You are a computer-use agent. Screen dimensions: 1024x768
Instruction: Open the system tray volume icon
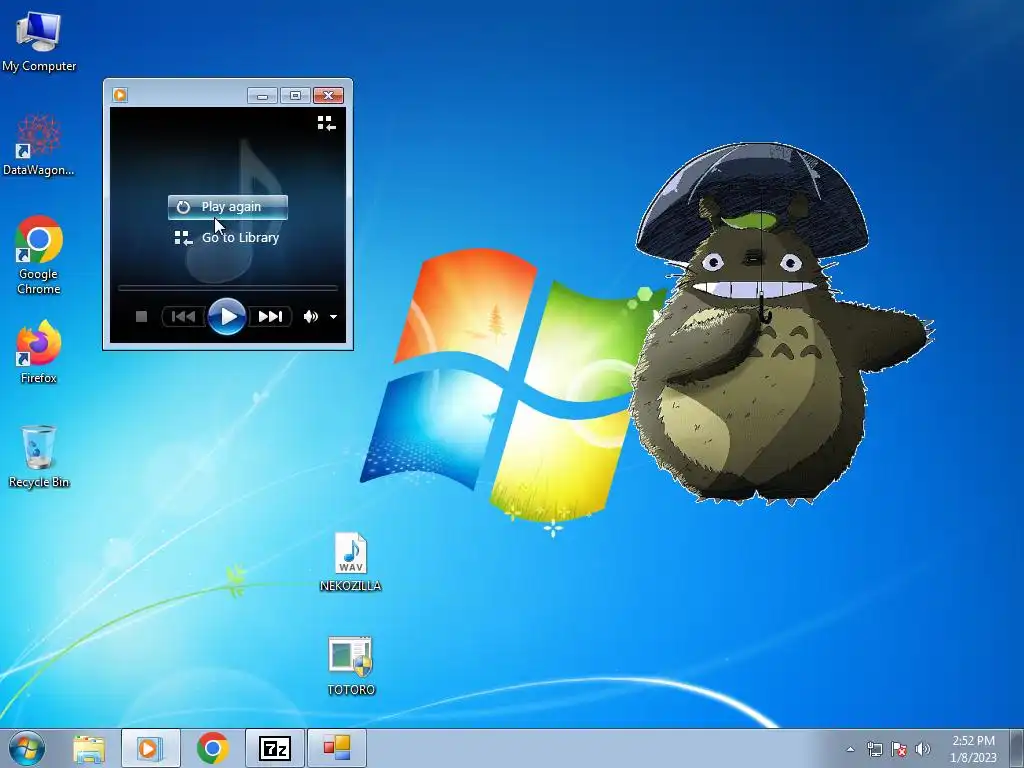(923, 749)
